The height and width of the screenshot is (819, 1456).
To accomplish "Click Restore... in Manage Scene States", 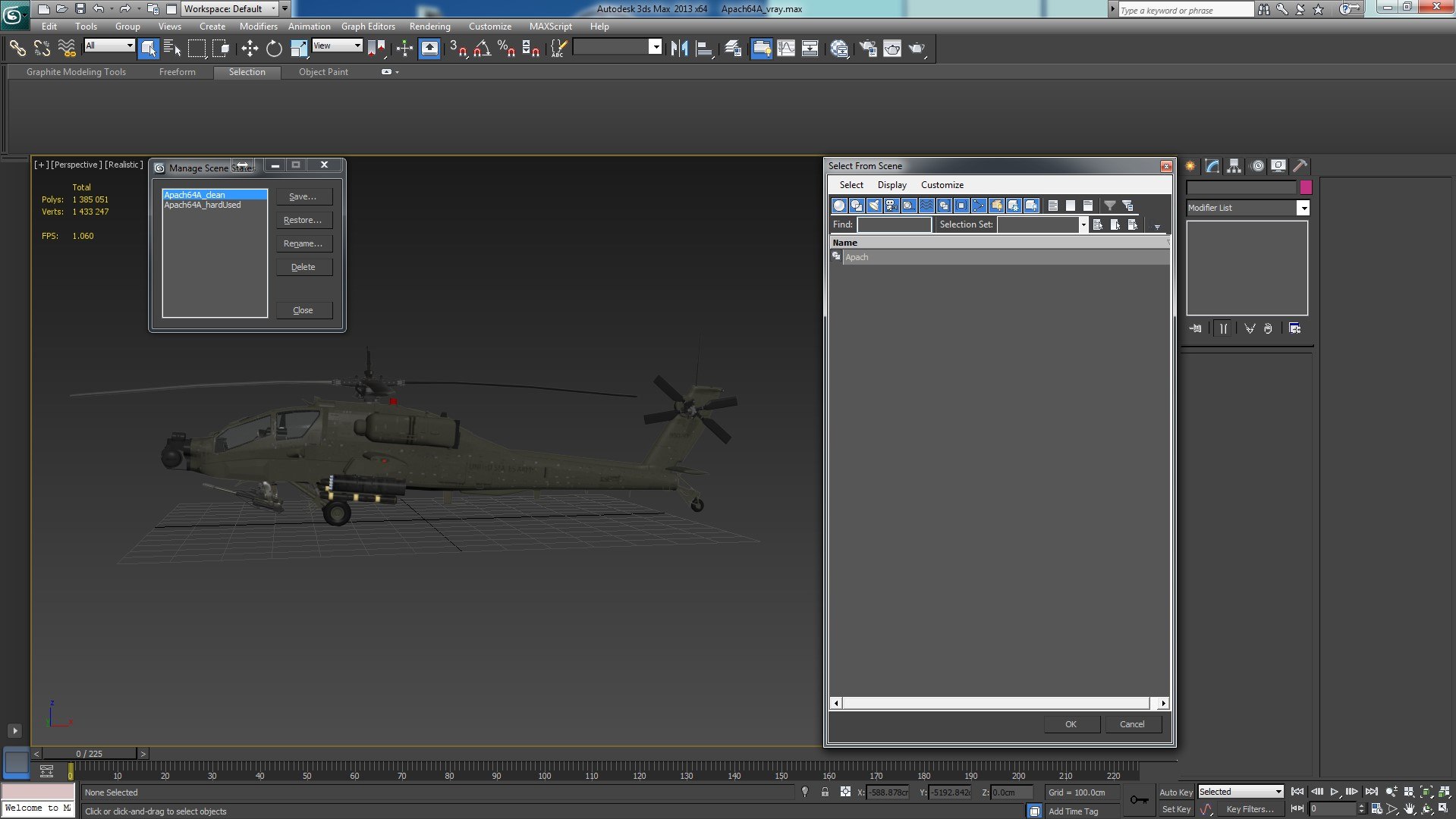I will (303, 220).
